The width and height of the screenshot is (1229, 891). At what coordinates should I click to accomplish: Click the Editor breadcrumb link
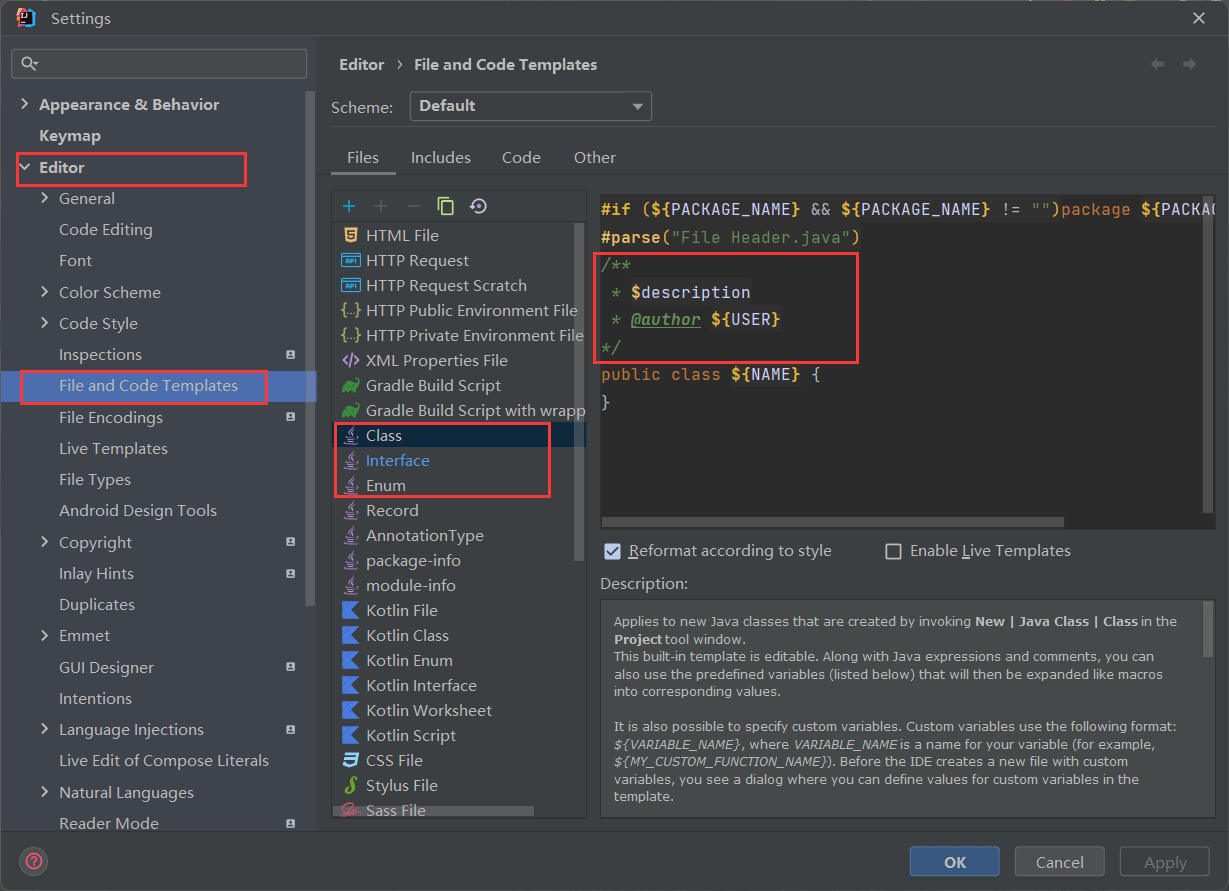(361, 64)
